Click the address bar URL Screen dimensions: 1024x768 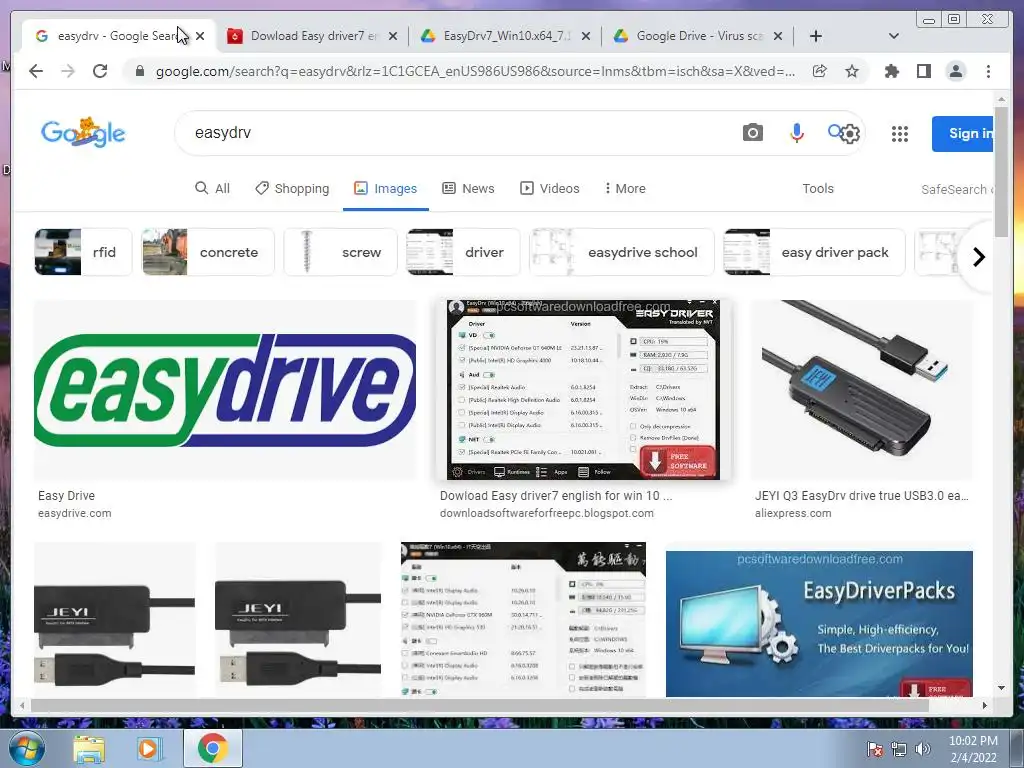point(475,71)
